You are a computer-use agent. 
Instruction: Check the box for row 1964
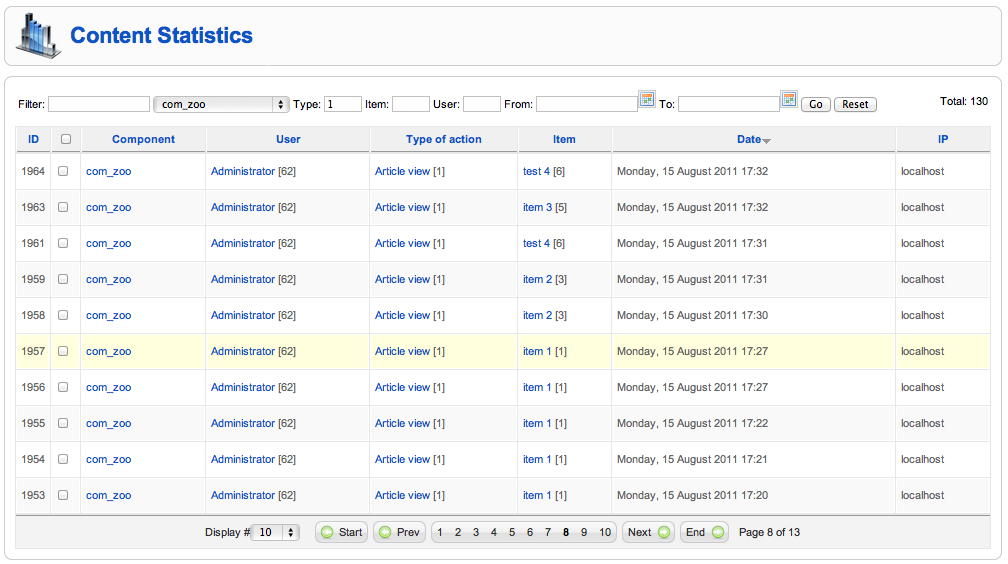tap(63, 171)
